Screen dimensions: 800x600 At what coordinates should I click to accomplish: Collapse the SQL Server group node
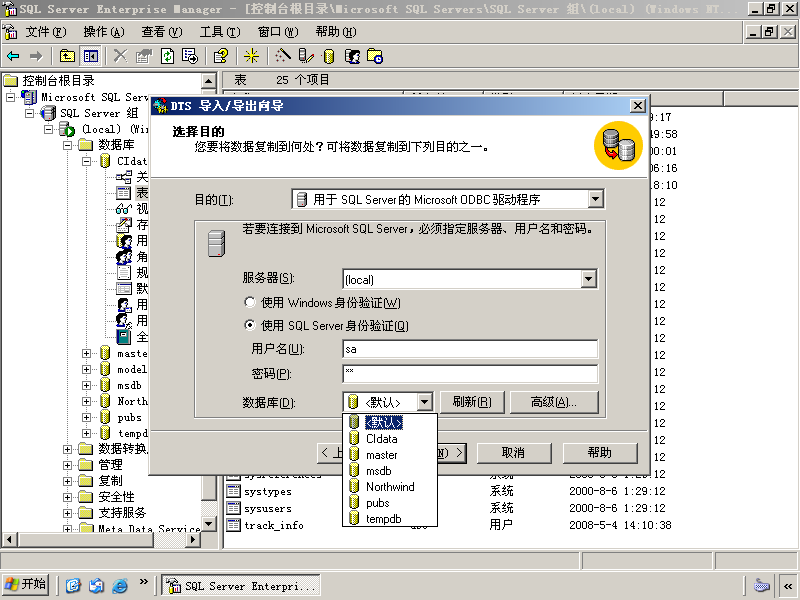coord(30,113)
